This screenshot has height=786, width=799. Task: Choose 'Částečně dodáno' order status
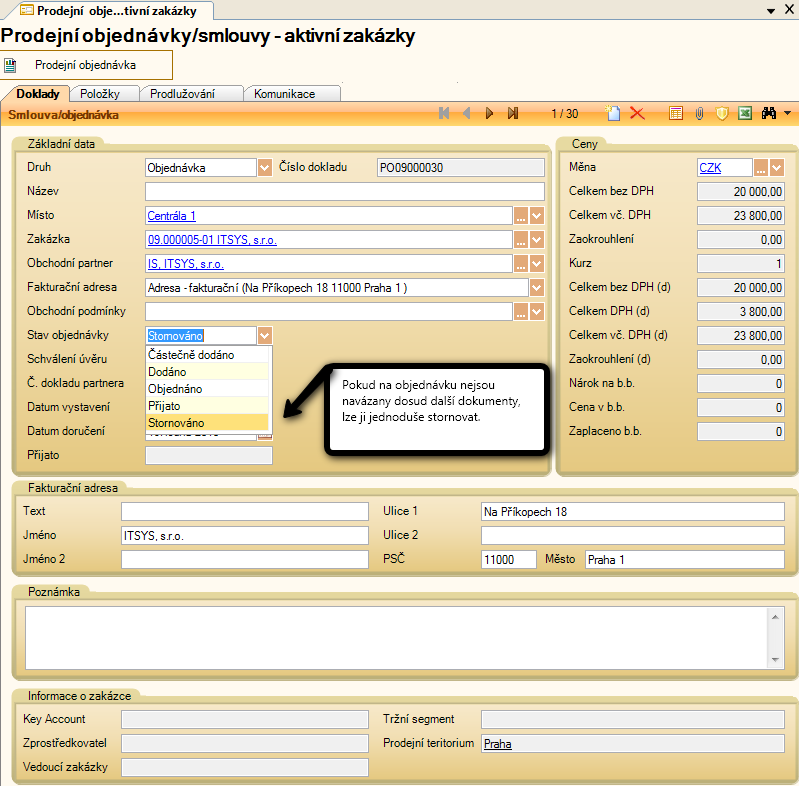click(191, 354)
